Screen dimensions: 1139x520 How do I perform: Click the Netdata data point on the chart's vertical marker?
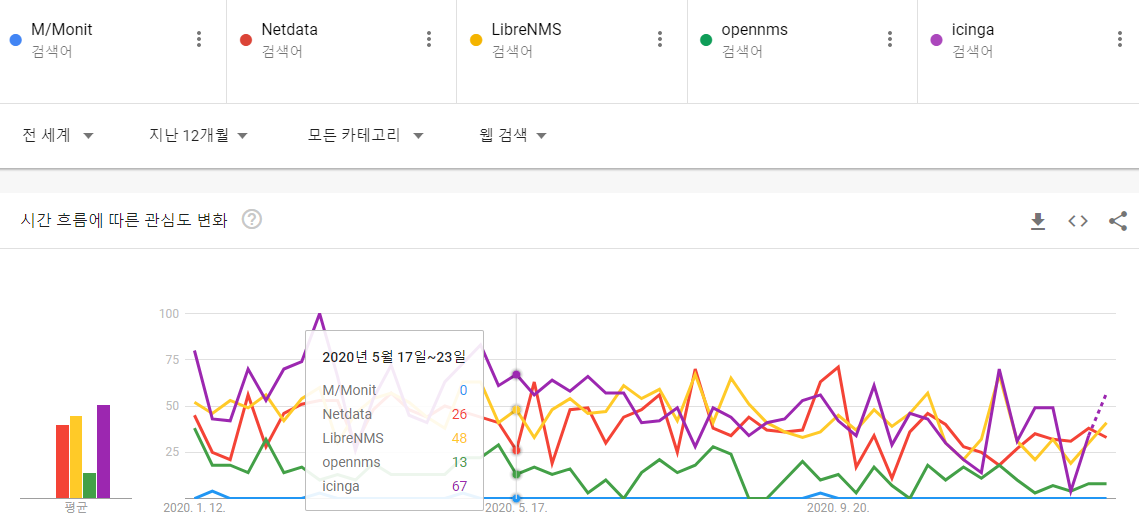click(516, 450)
